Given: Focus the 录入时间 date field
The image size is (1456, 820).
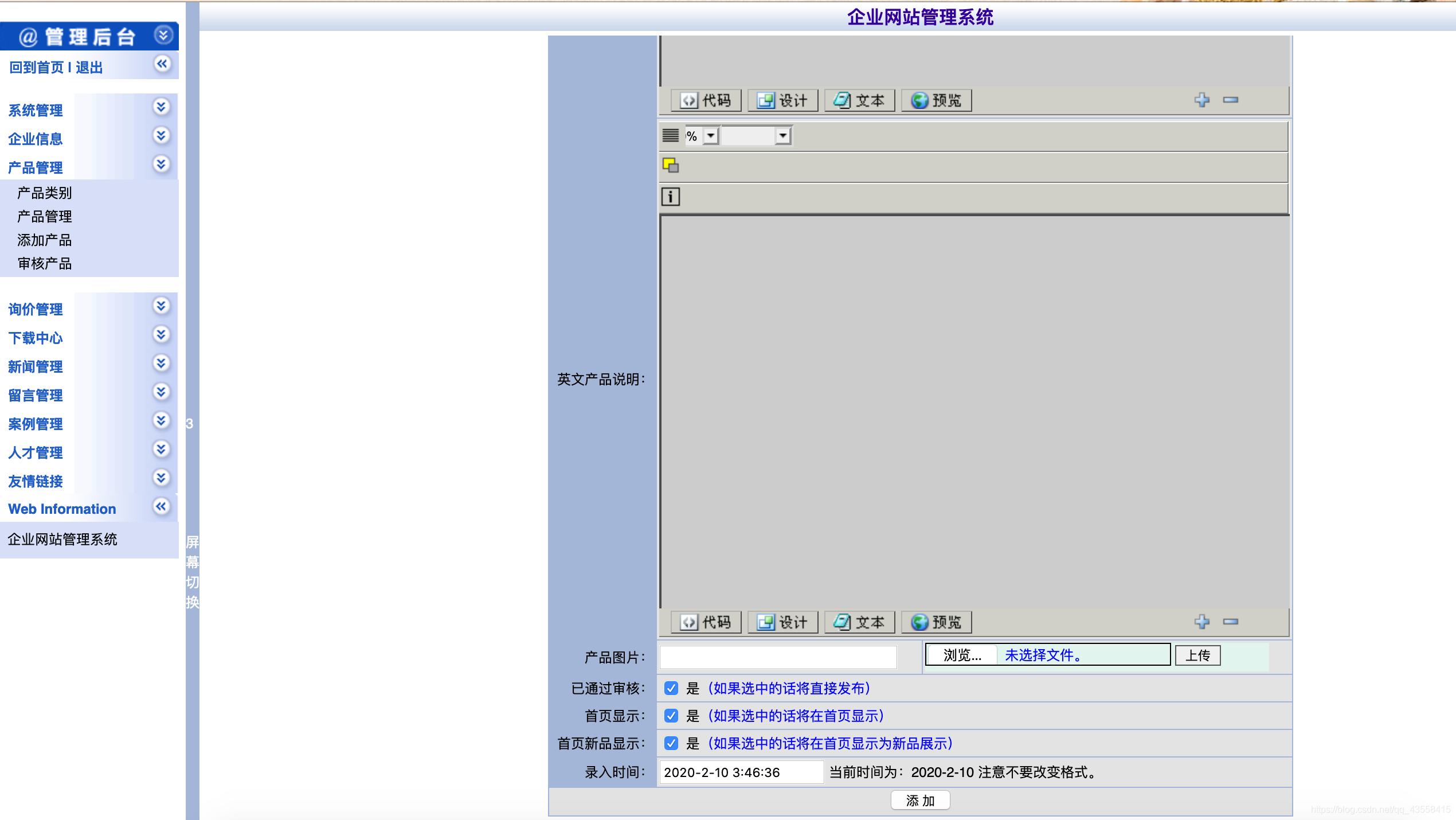Looking at the screenshot, I should [742, 772].
